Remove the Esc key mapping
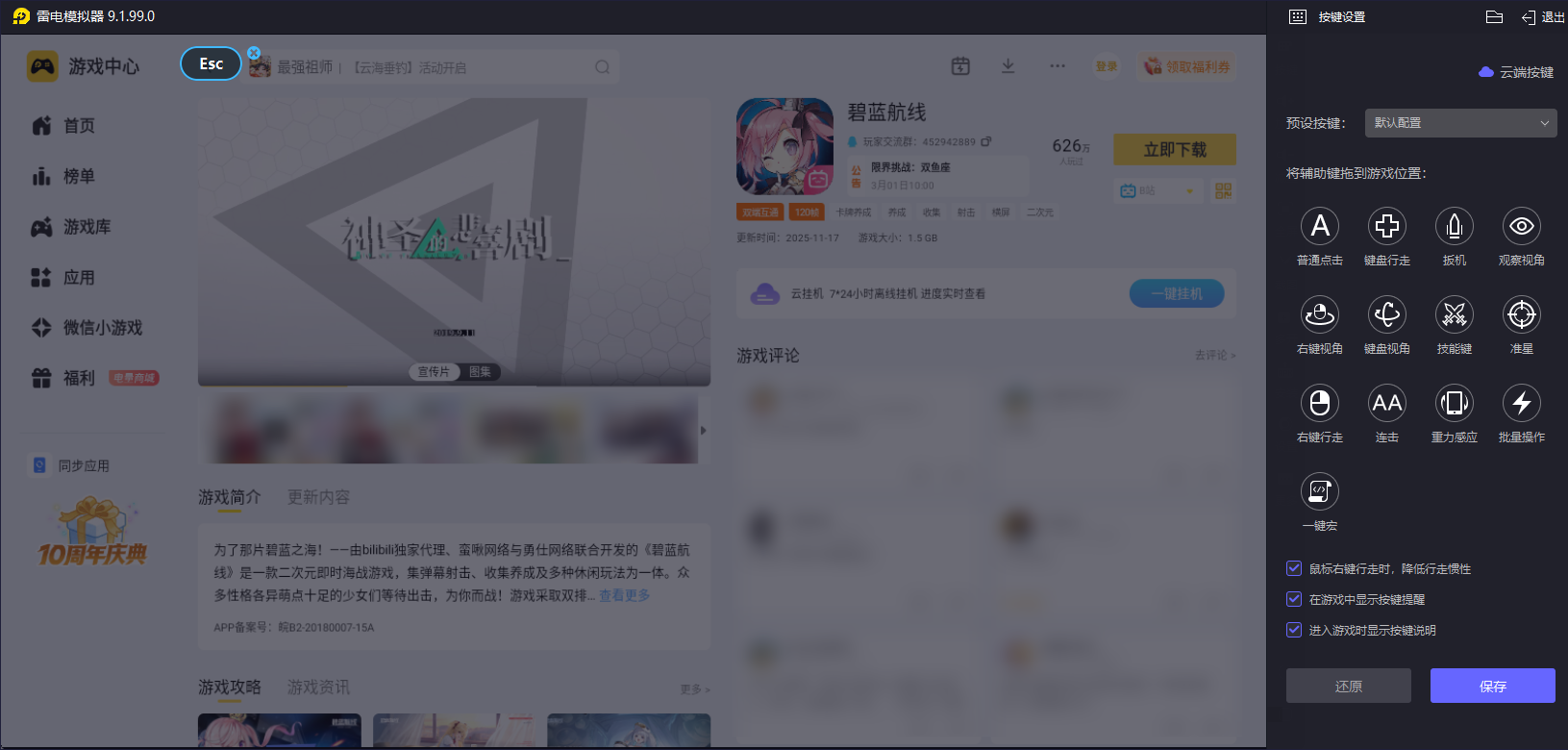The image size is (1568, 750). tap(254, 53)
